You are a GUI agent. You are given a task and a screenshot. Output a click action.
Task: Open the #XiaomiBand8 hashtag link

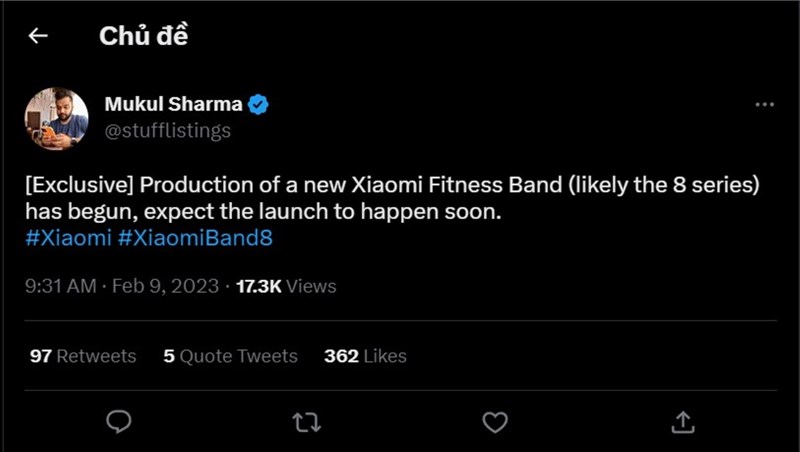195,238
